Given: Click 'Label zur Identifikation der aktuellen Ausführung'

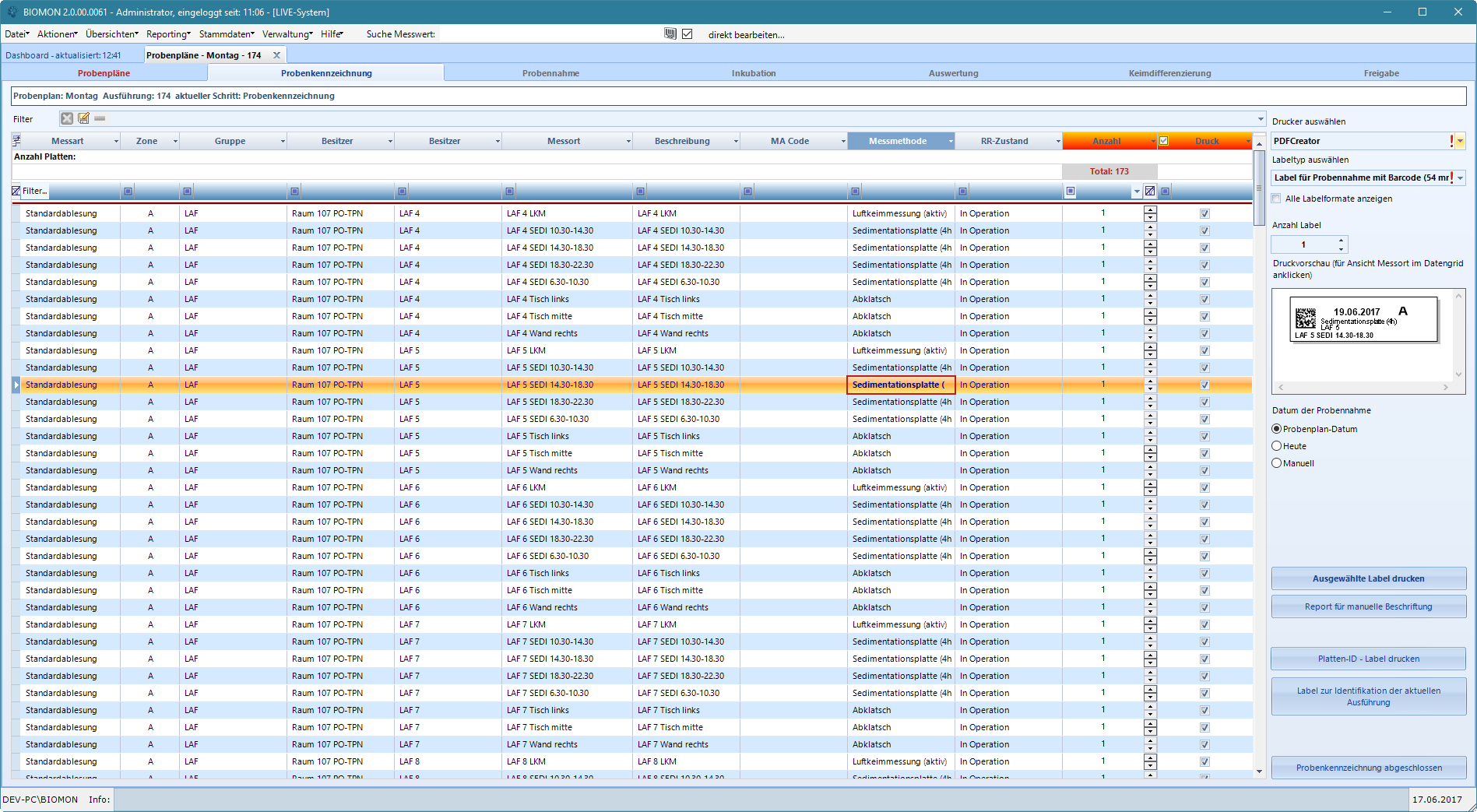Looking at the screenshot, I should [x=1368, y=696].
